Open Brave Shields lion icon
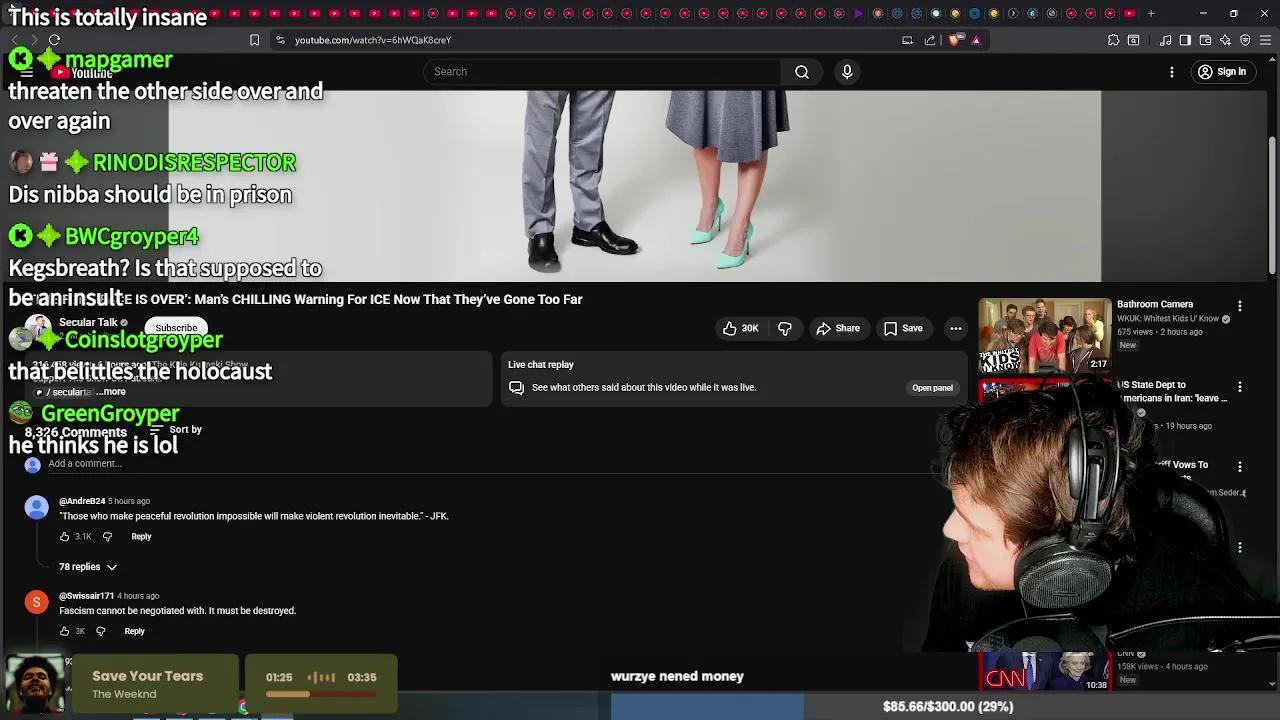The width and height of the screenshot is (1280, 720). point(954,40)
